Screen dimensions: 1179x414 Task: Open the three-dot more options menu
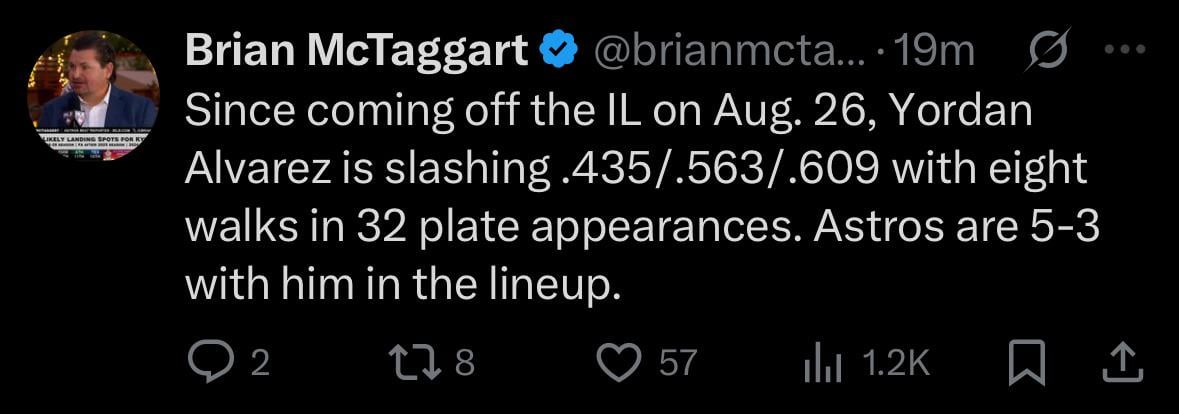(1124, 50)
